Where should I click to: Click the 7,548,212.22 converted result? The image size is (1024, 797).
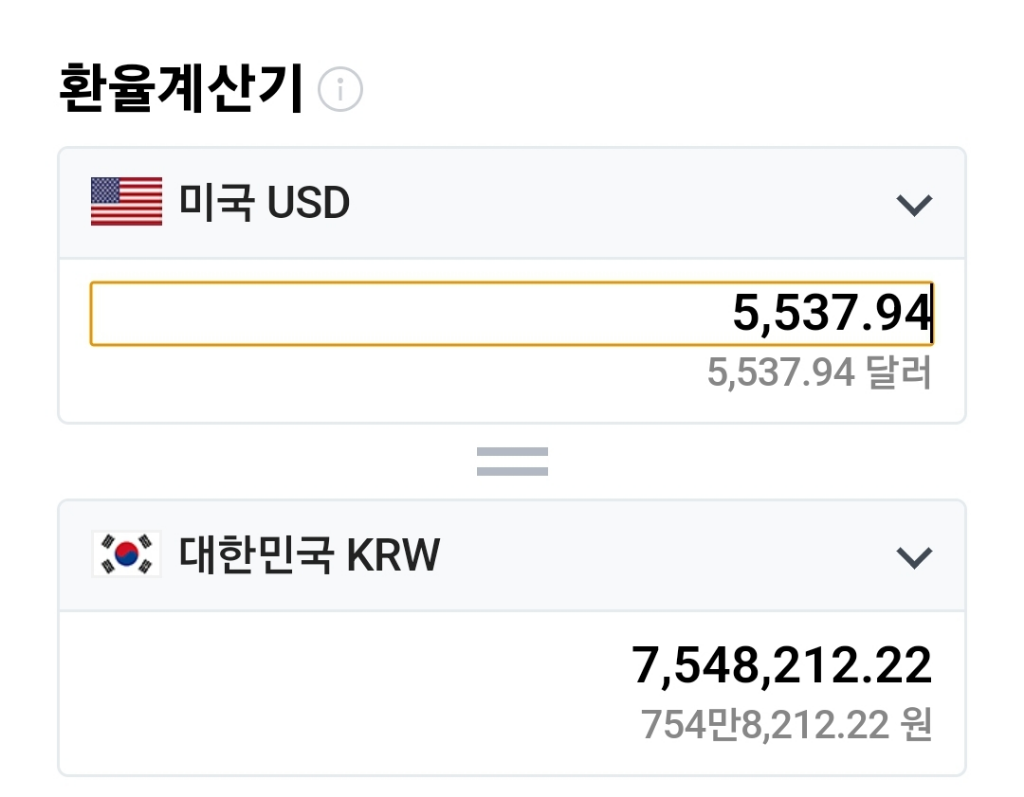click(x=781, y=667)
